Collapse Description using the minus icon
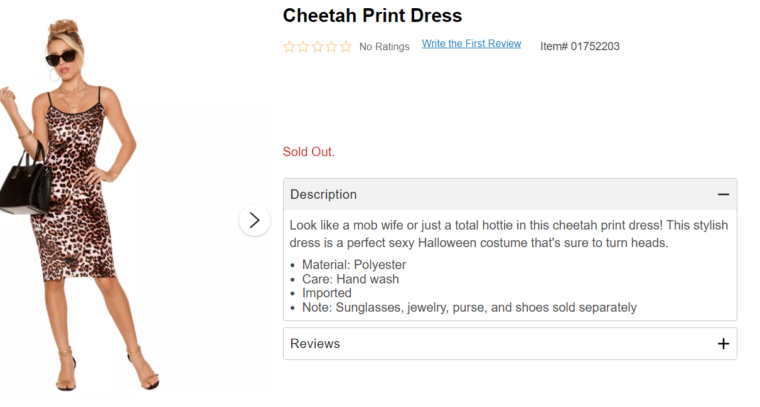Viewport: 760px width, 407px height. click(723, 195)
